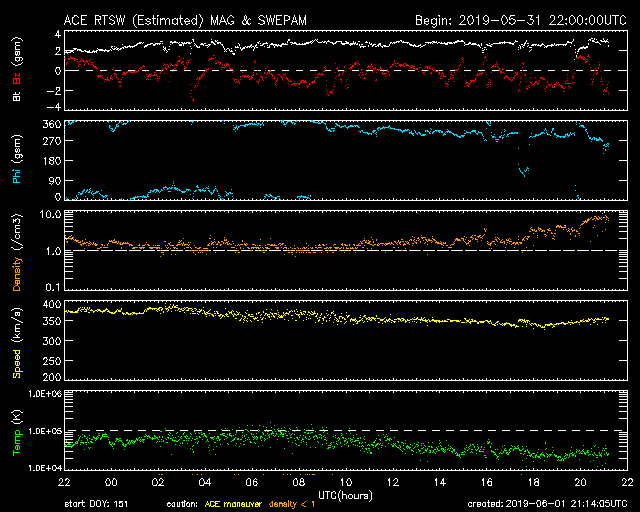The width and height of the screenshot is (640, 512).
Task: Click the orange density < 1 legend
Action: [x=292, y=505]
